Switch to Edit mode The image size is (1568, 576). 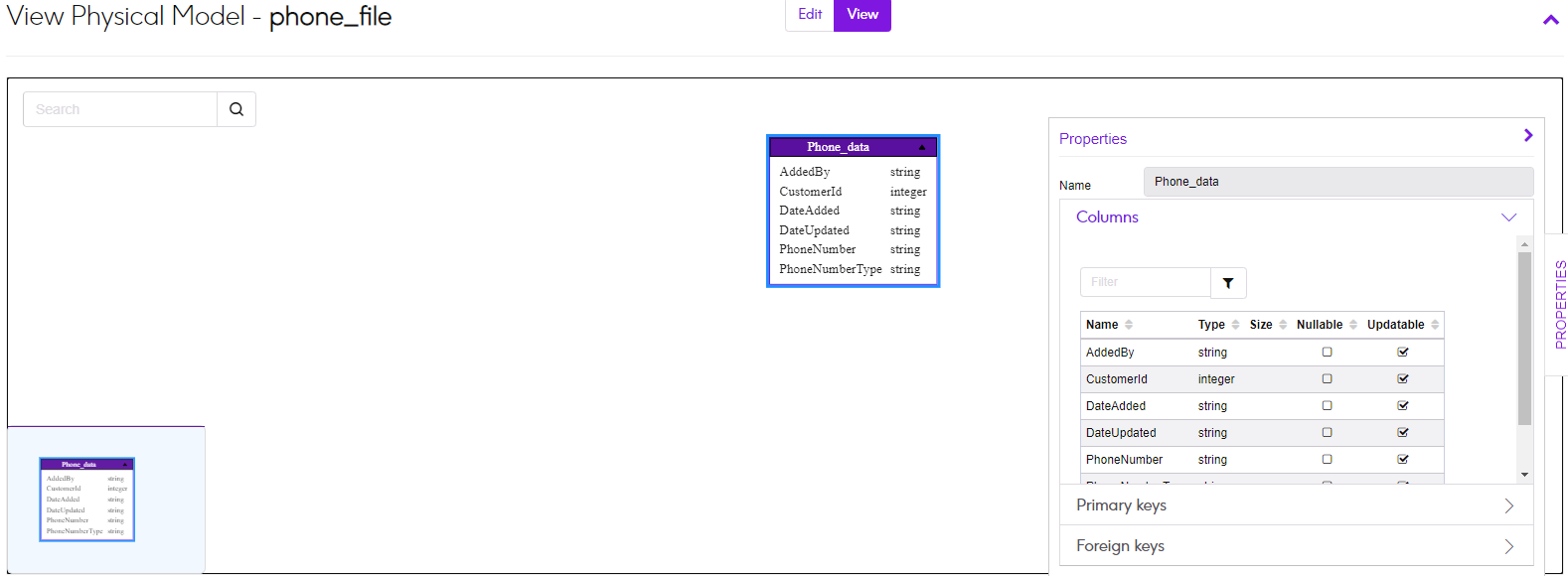[x=810, y=15]
